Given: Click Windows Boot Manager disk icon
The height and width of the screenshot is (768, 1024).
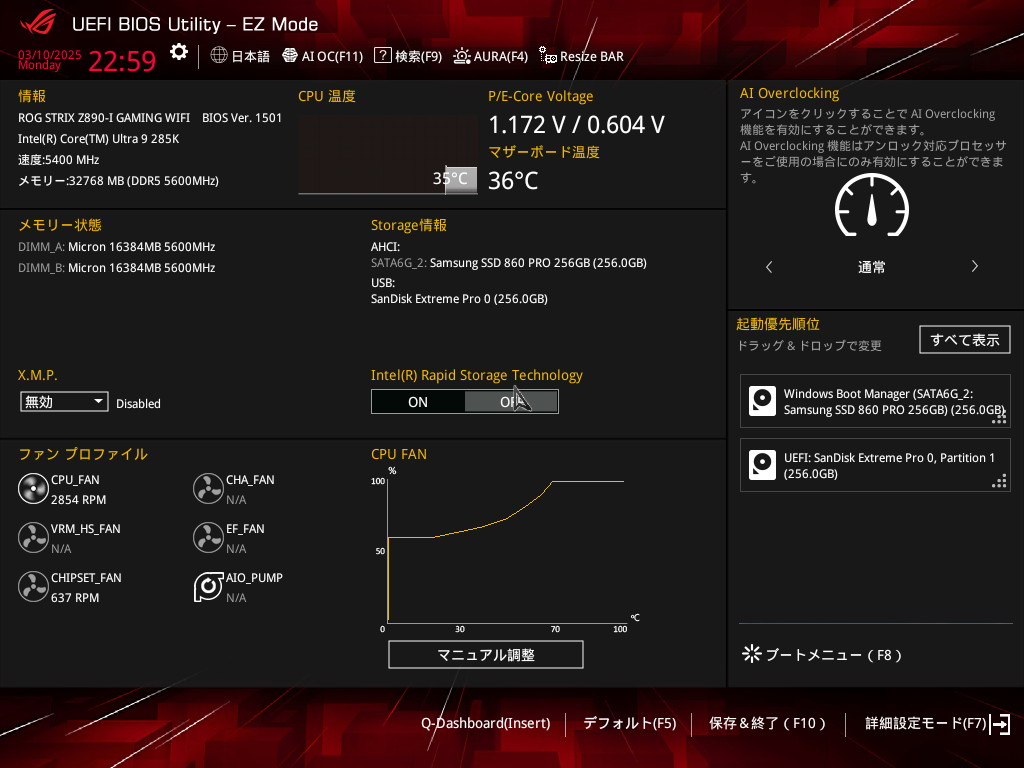Looking at the screenshot, I should (762, 401).
